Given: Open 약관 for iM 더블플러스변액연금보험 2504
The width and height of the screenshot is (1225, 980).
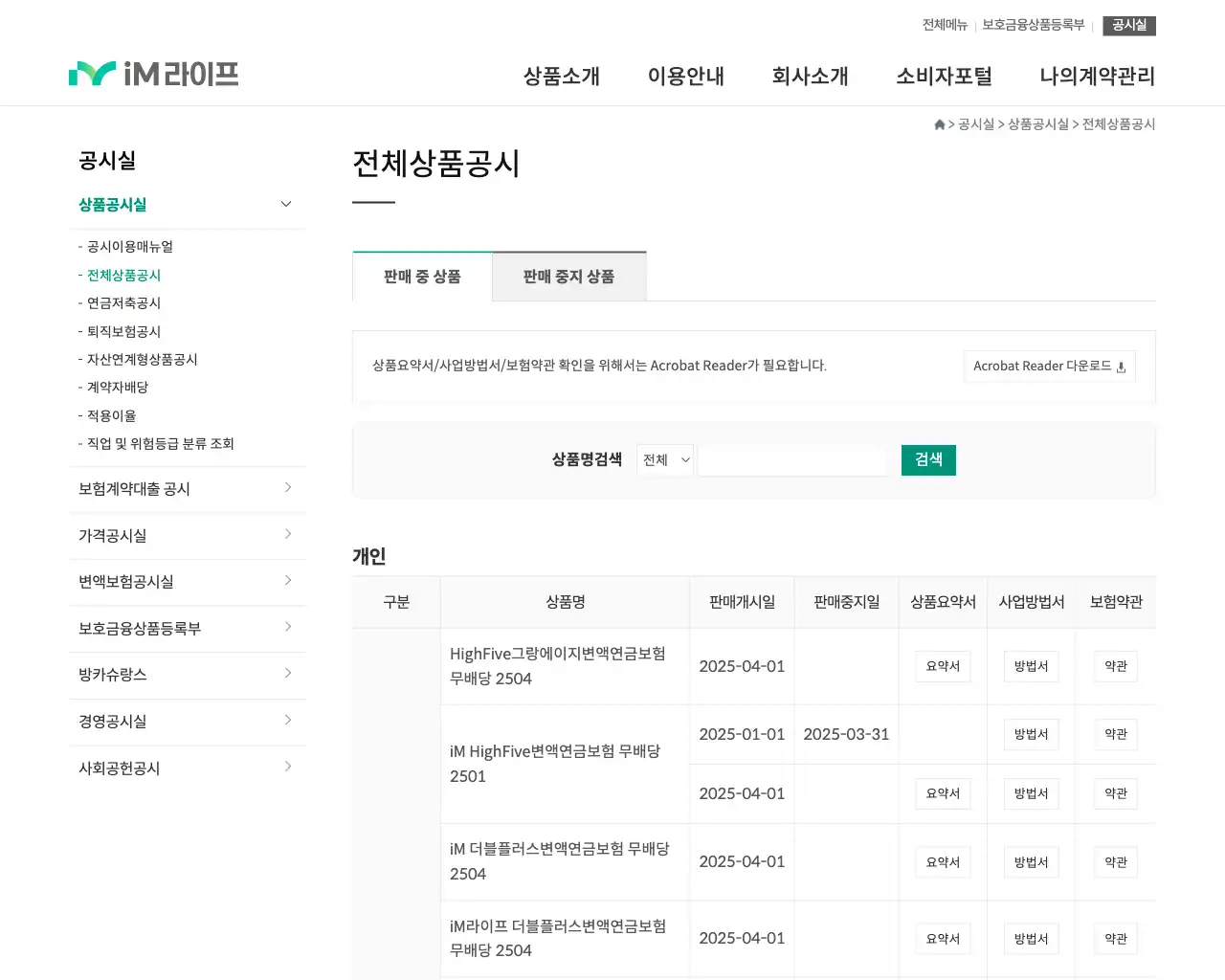Looking at the screenshot, I should pos(1116,862).
